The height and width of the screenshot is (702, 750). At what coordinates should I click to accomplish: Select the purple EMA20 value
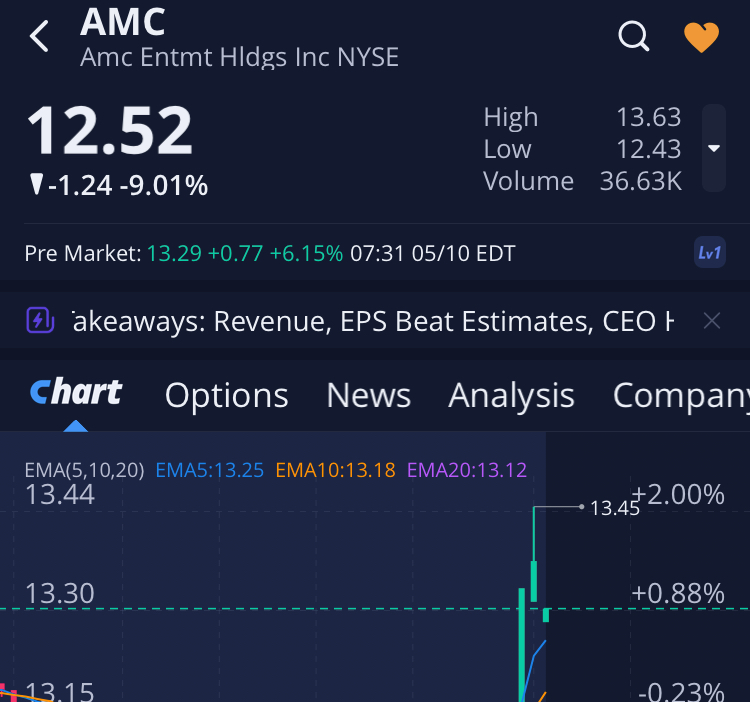point(466,469)
